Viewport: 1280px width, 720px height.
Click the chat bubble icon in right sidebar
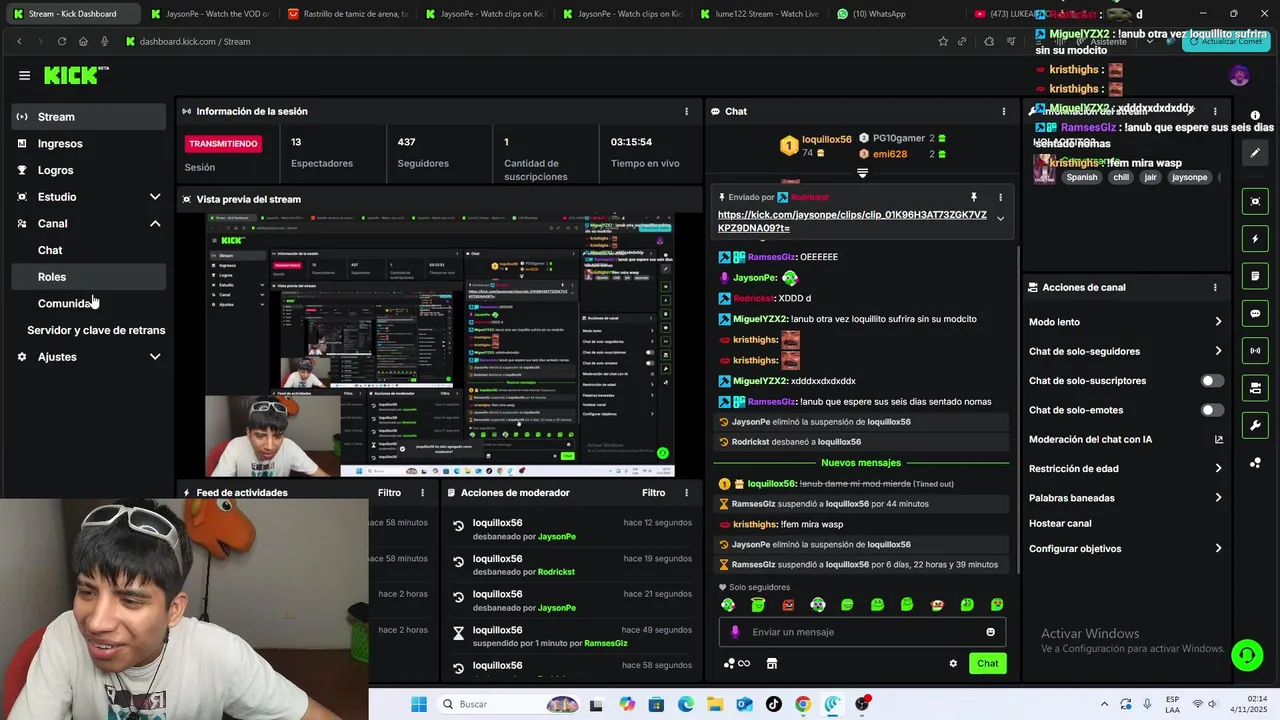coord(1255,314)
